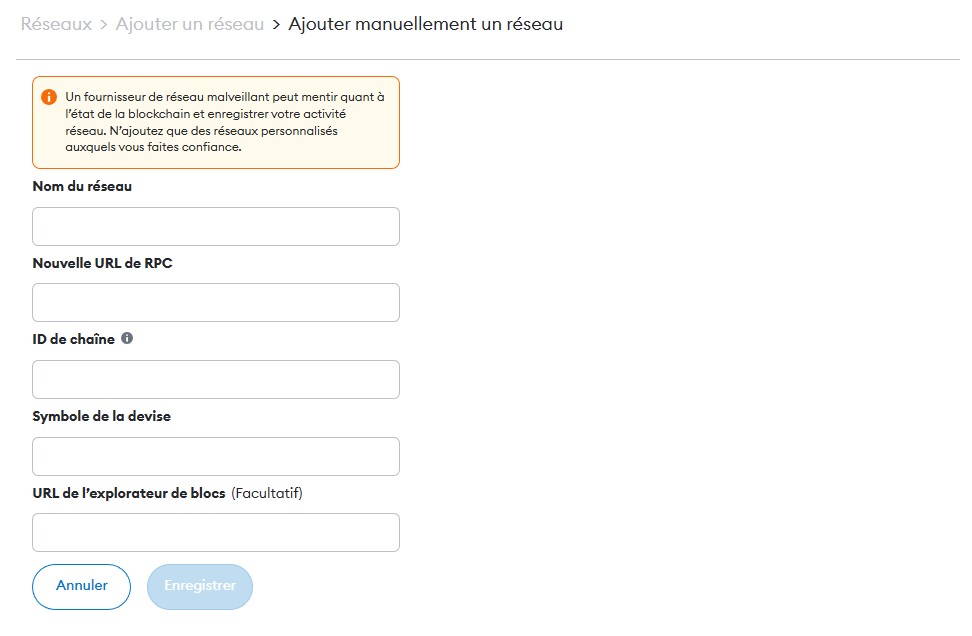This screenshot has width=972, height=636.
Task: Click the ID de chaîne label text
Action: [x=74, y=339]
